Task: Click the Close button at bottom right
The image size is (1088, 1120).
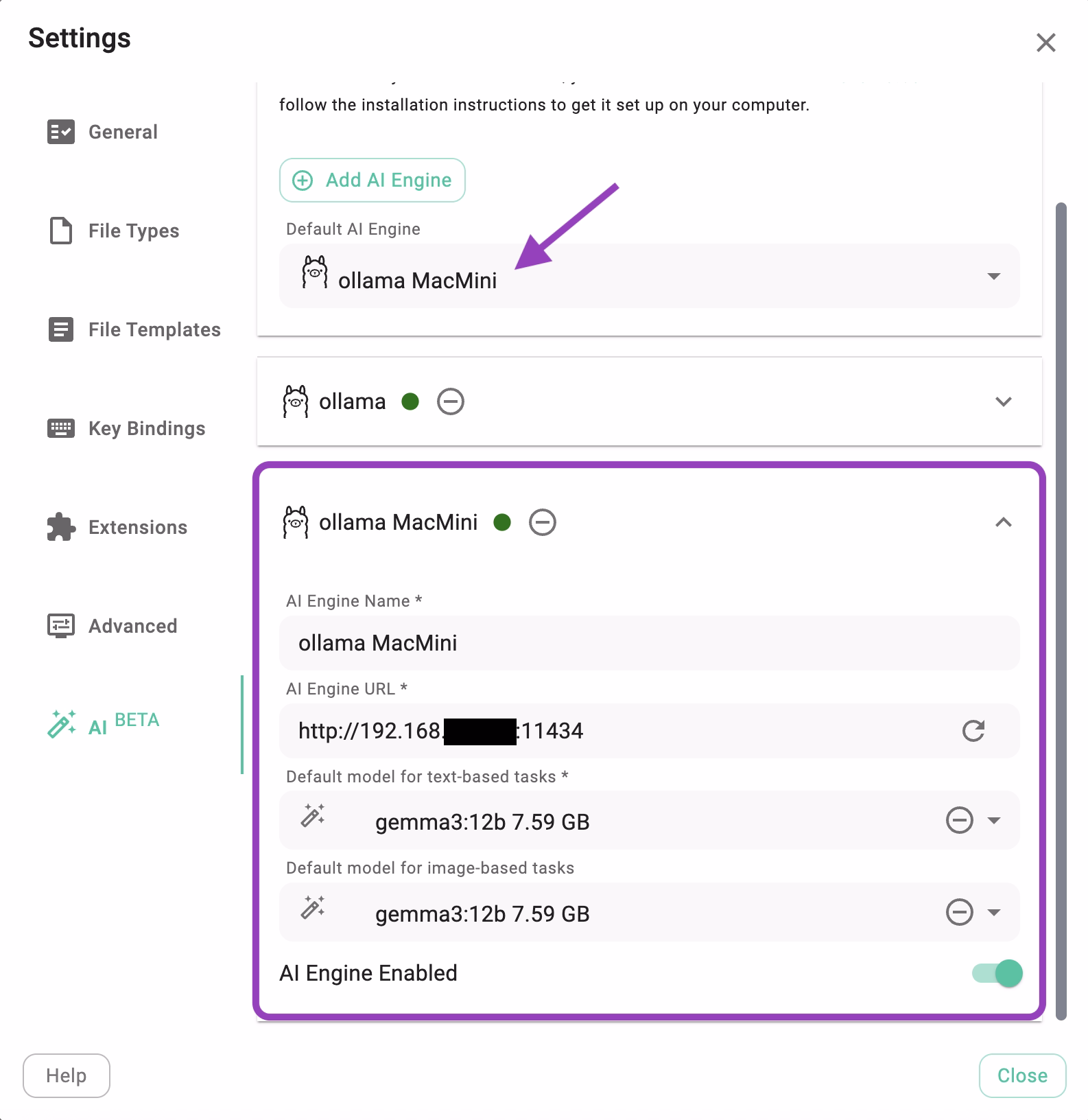Action: [1022, 1075]
